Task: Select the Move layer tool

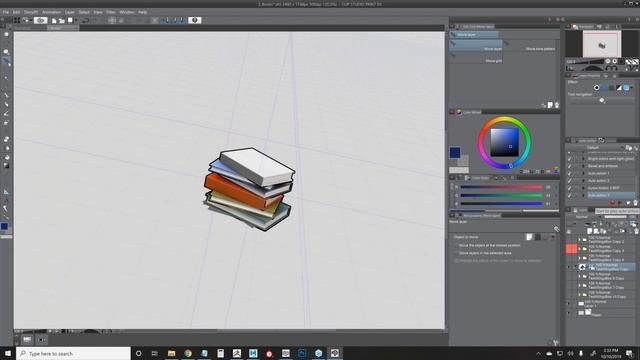Action: [x=6, y=61]
